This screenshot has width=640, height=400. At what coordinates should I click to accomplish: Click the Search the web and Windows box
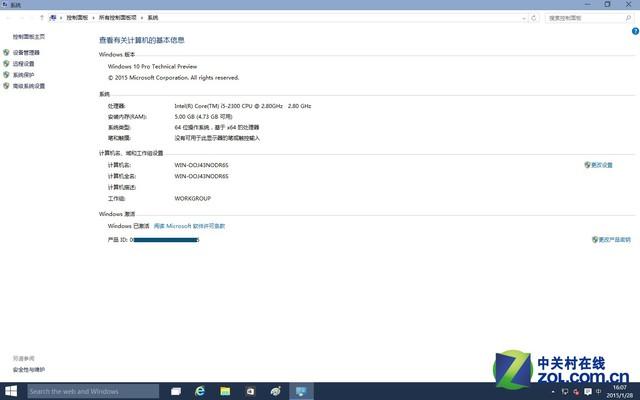pyautogui.click(x=93, y=391)
